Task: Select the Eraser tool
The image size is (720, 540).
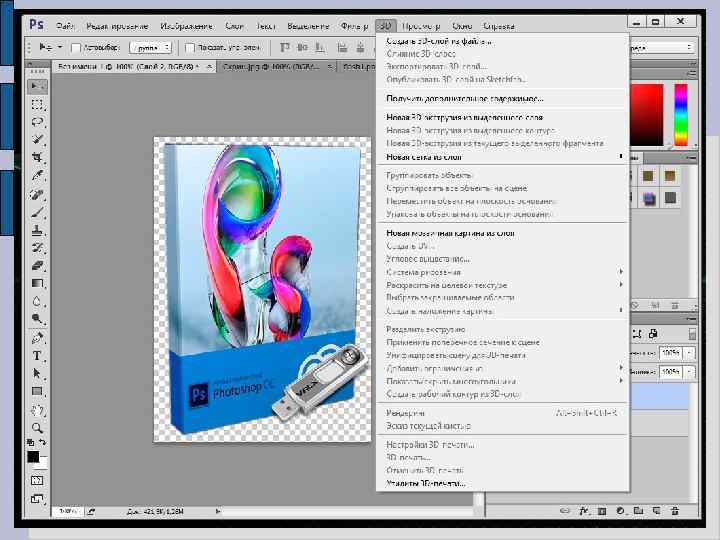Action: point(37,266)
